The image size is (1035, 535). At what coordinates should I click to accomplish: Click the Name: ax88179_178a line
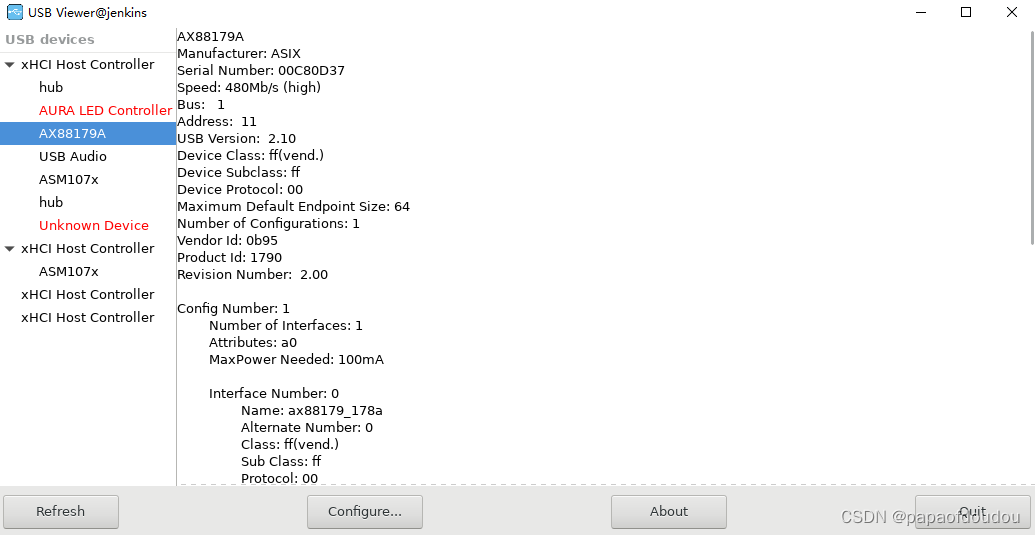click(312, 410)
